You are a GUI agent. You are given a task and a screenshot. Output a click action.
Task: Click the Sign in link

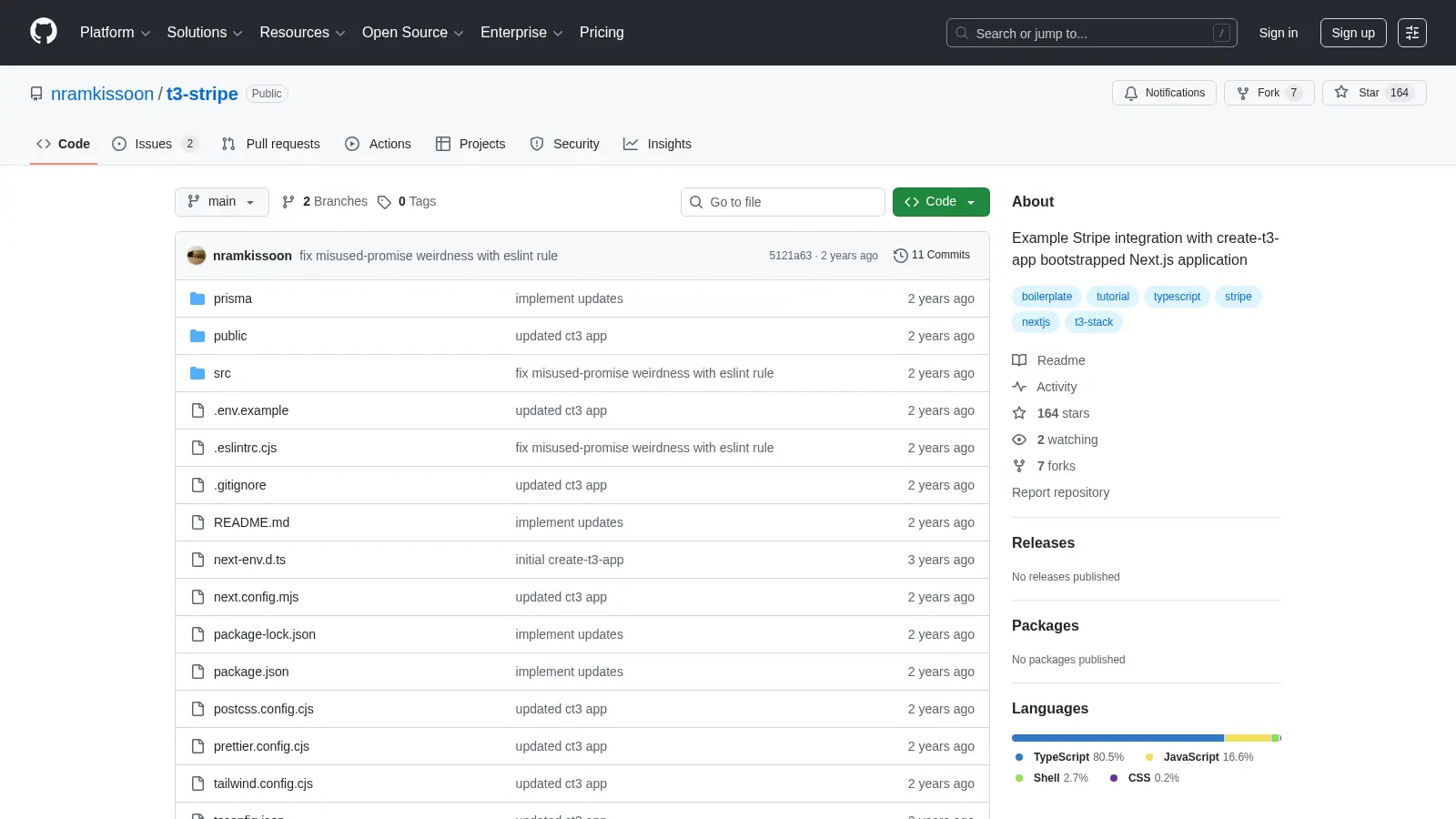1279,33
